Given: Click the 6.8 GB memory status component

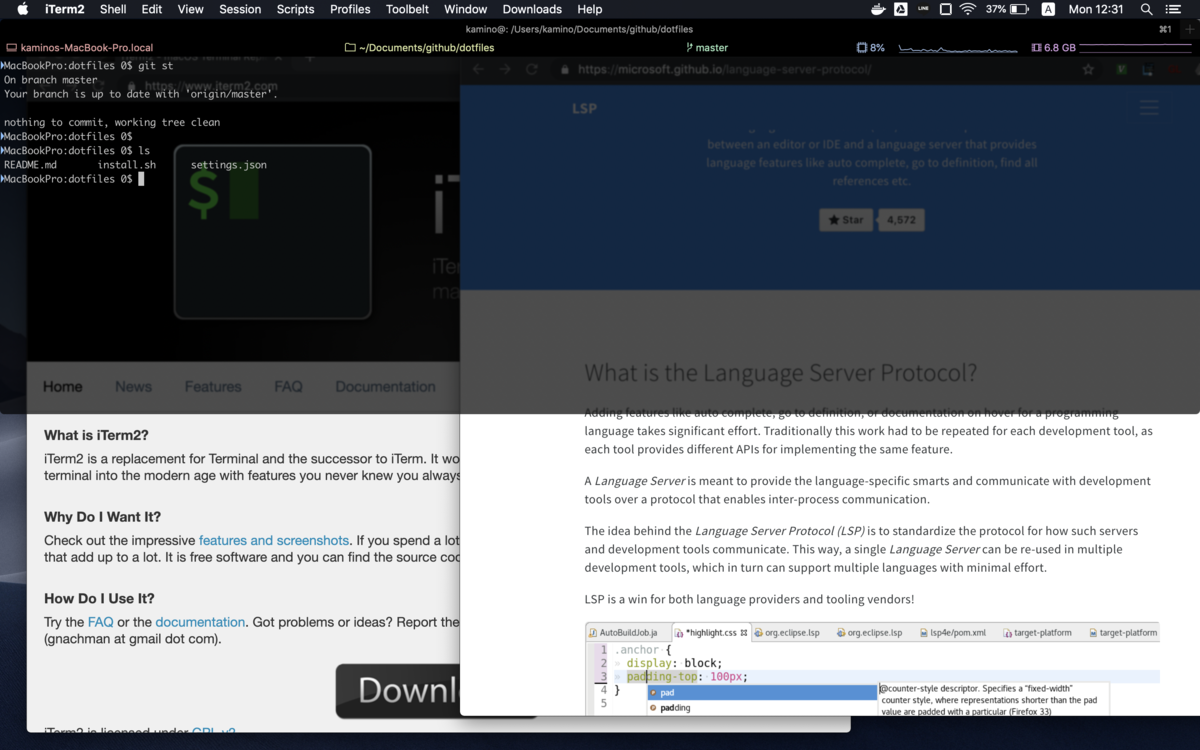Looking at the screenshot, I should [1053, 47].
